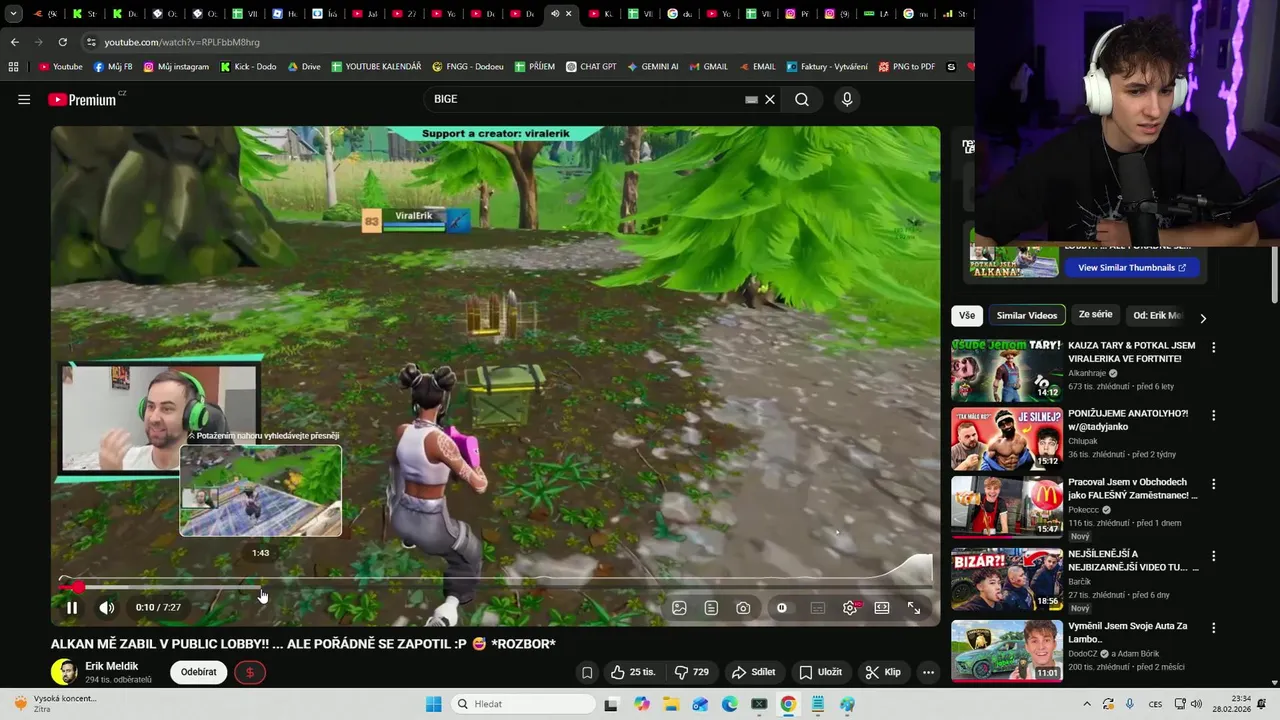Select the Od: Erik Meldik chip
Viewport: 1280px width, 720px height.
point(1157,316)
